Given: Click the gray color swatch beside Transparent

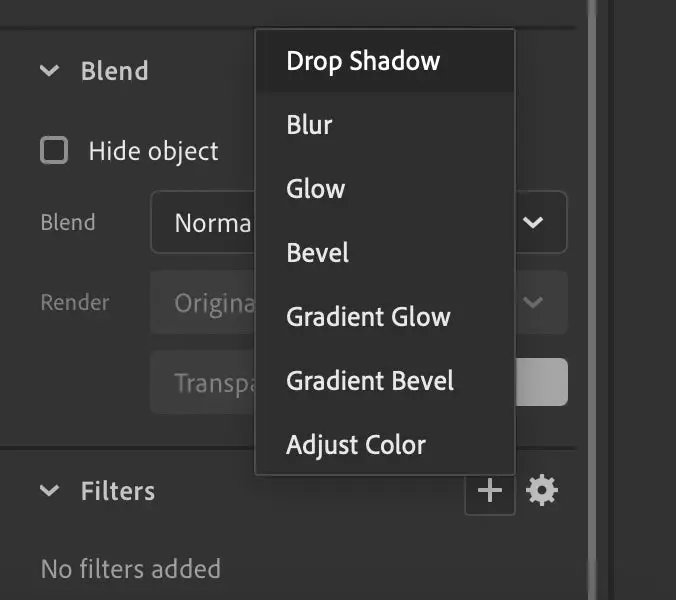Looking at the screenshot, I should (x=541, y=382).
